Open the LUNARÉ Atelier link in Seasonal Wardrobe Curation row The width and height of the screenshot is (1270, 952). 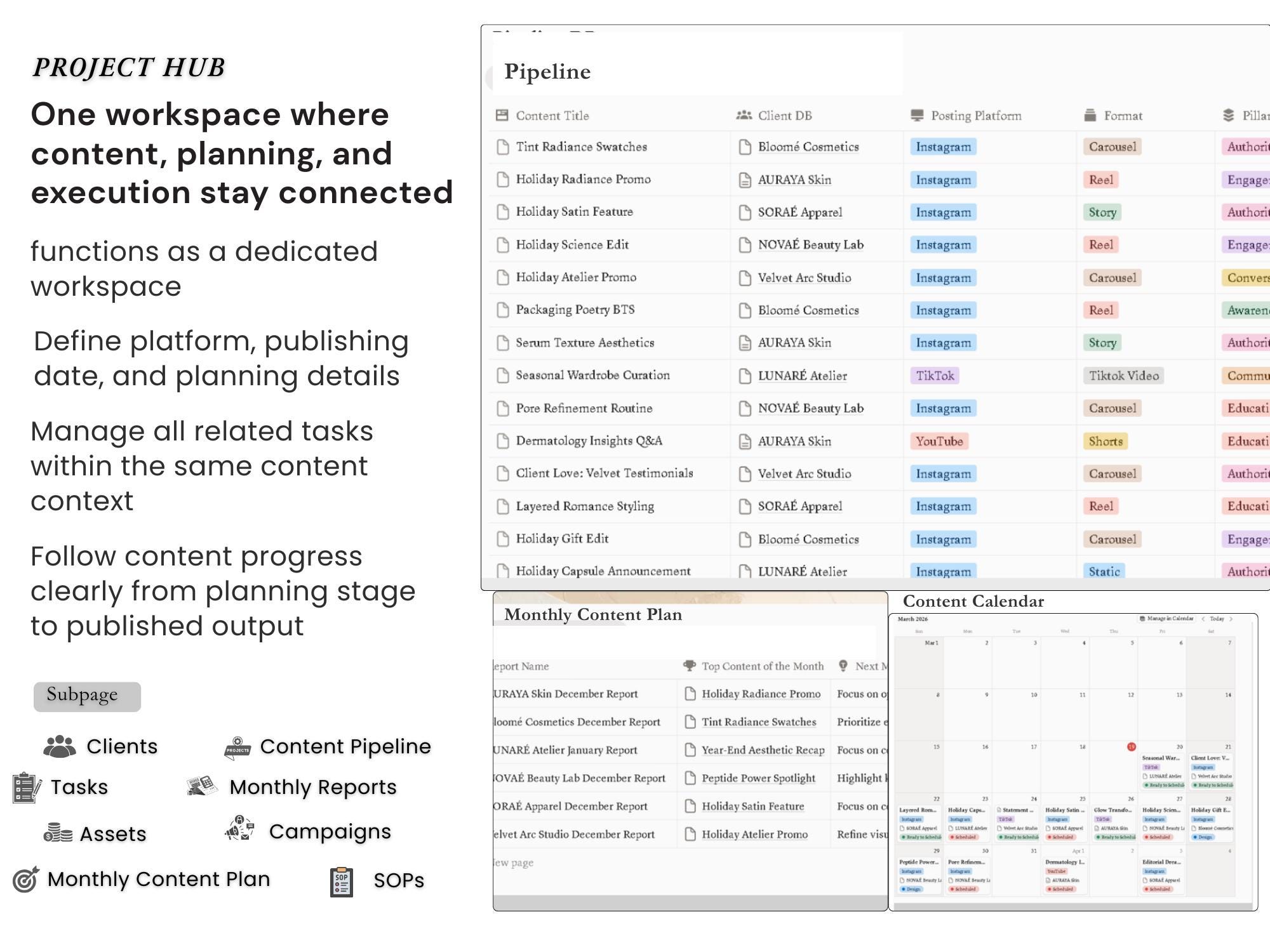pos(802,376)
